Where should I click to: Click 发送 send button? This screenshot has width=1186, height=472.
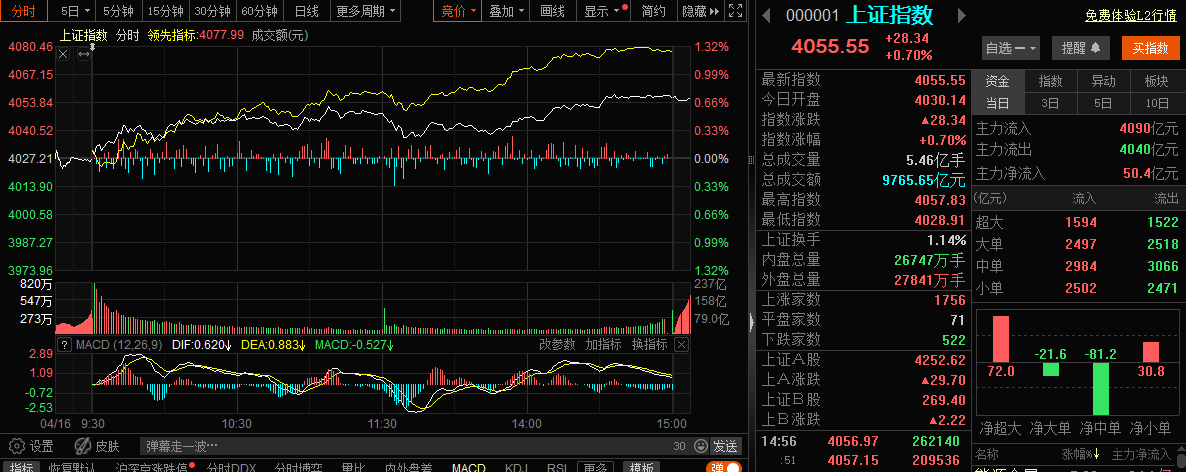click(725, 446)
